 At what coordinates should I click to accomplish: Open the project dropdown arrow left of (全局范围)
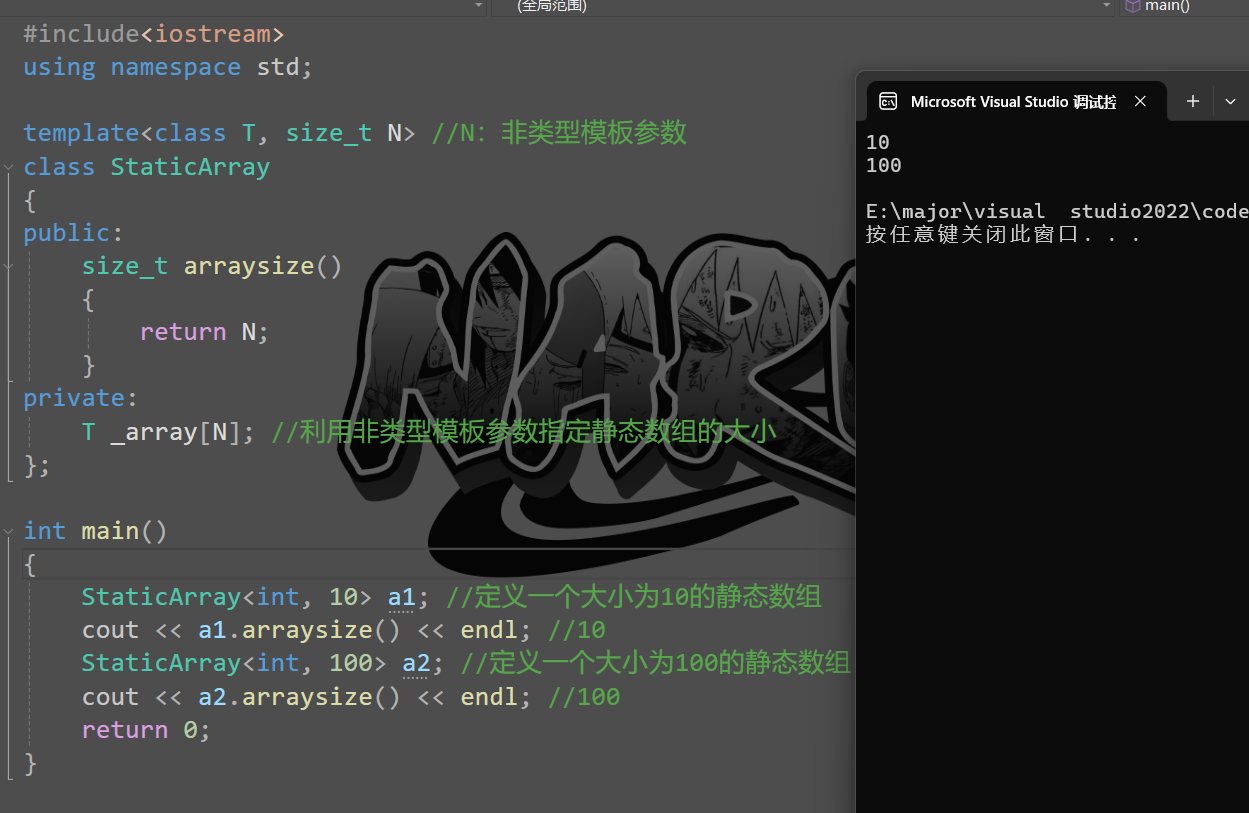479,6
